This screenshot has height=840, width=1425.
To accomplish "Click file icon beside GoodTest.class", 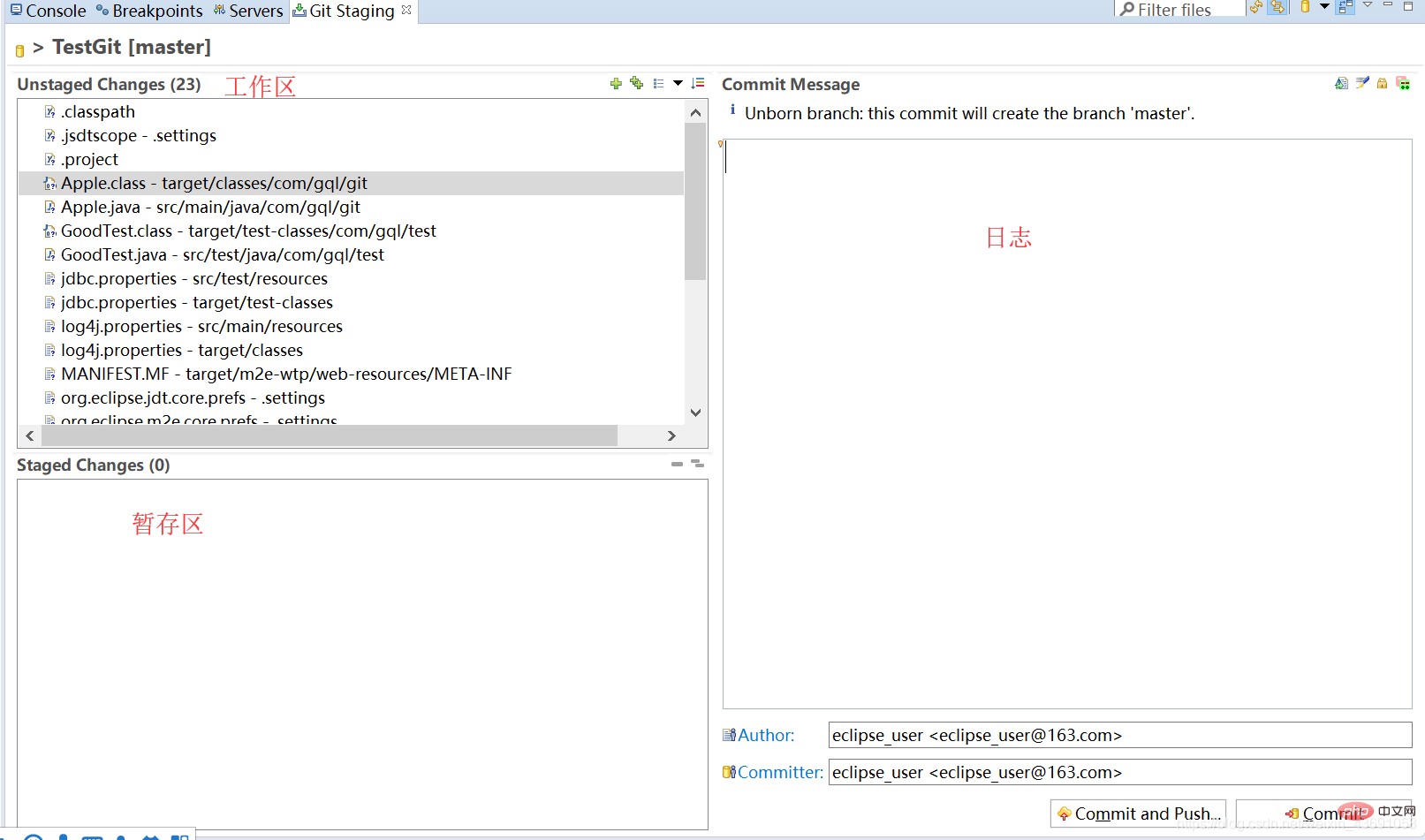I will tap(50, 231).
